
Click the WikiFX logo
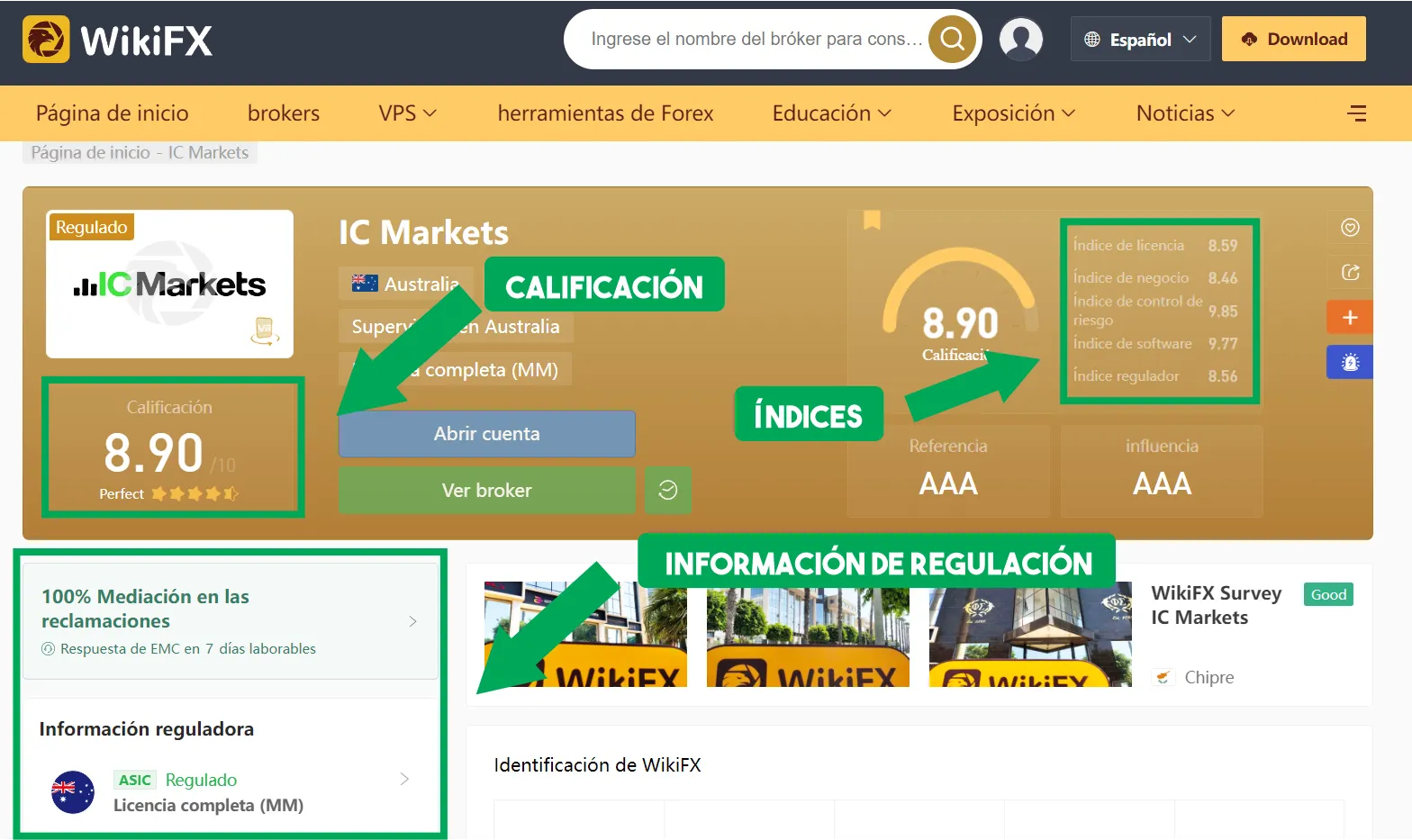[118, 41]
